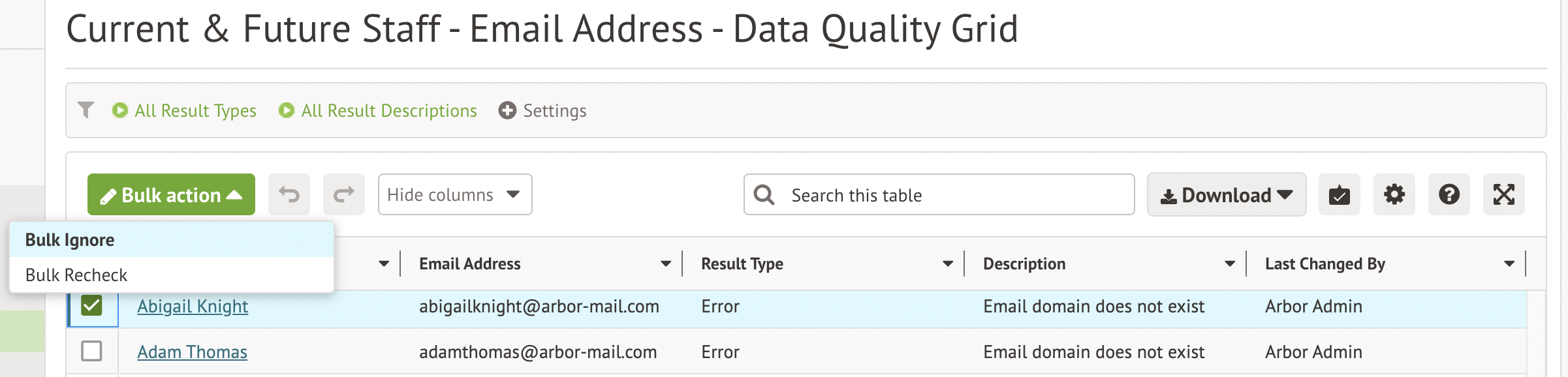Click the undo arrow icon
Viewport: 1568px width, 377px height.
[x=289, y=194]
